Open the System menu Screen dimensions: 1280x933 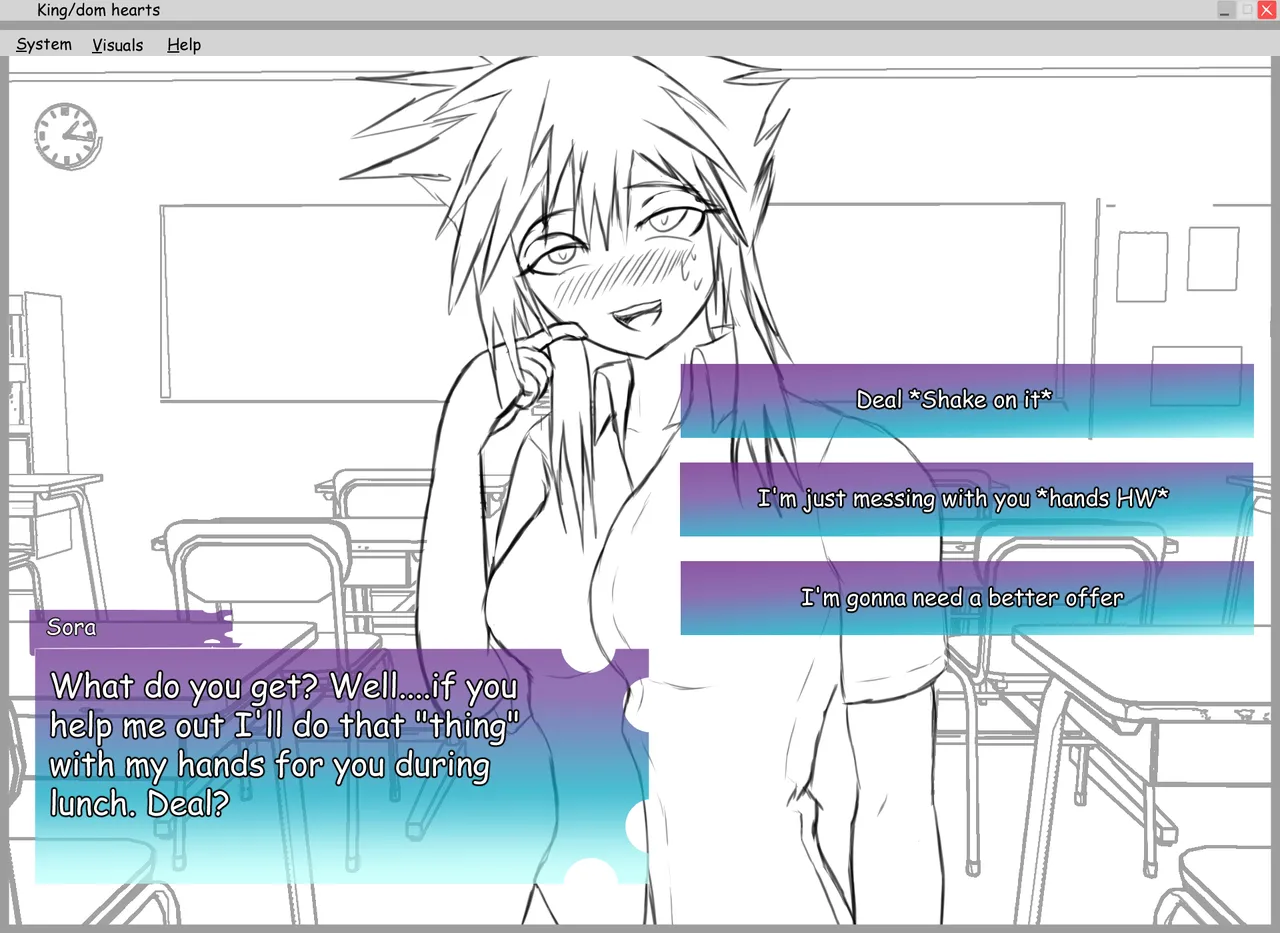(44, 45)
